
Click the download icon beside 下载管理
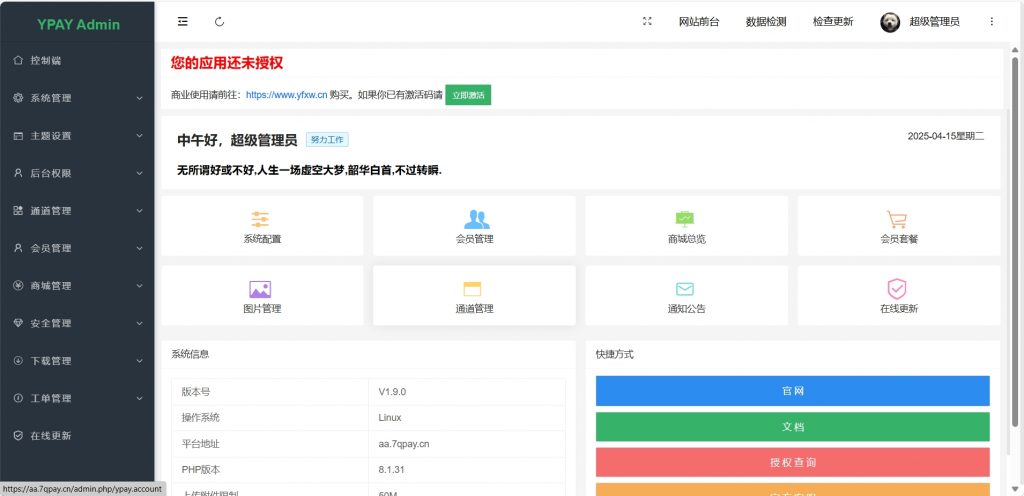tap(18, 361)
